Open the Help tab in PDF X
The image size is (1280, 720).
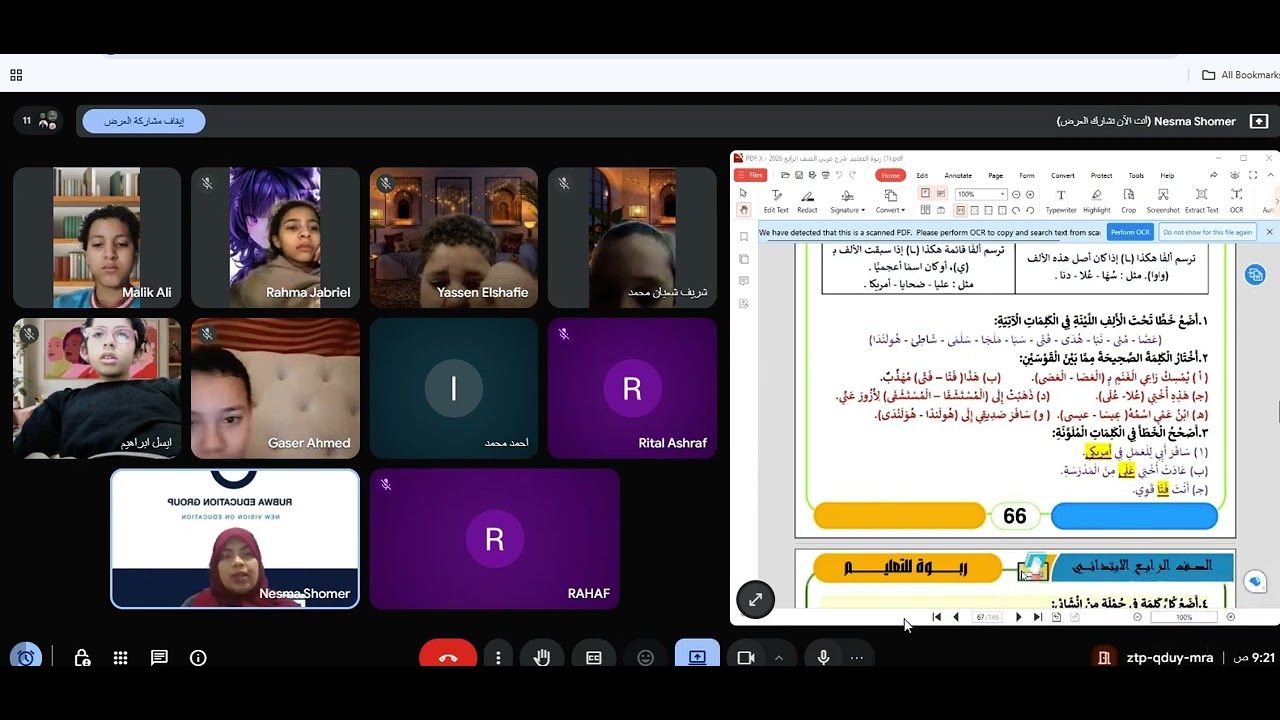(1167, 175)
